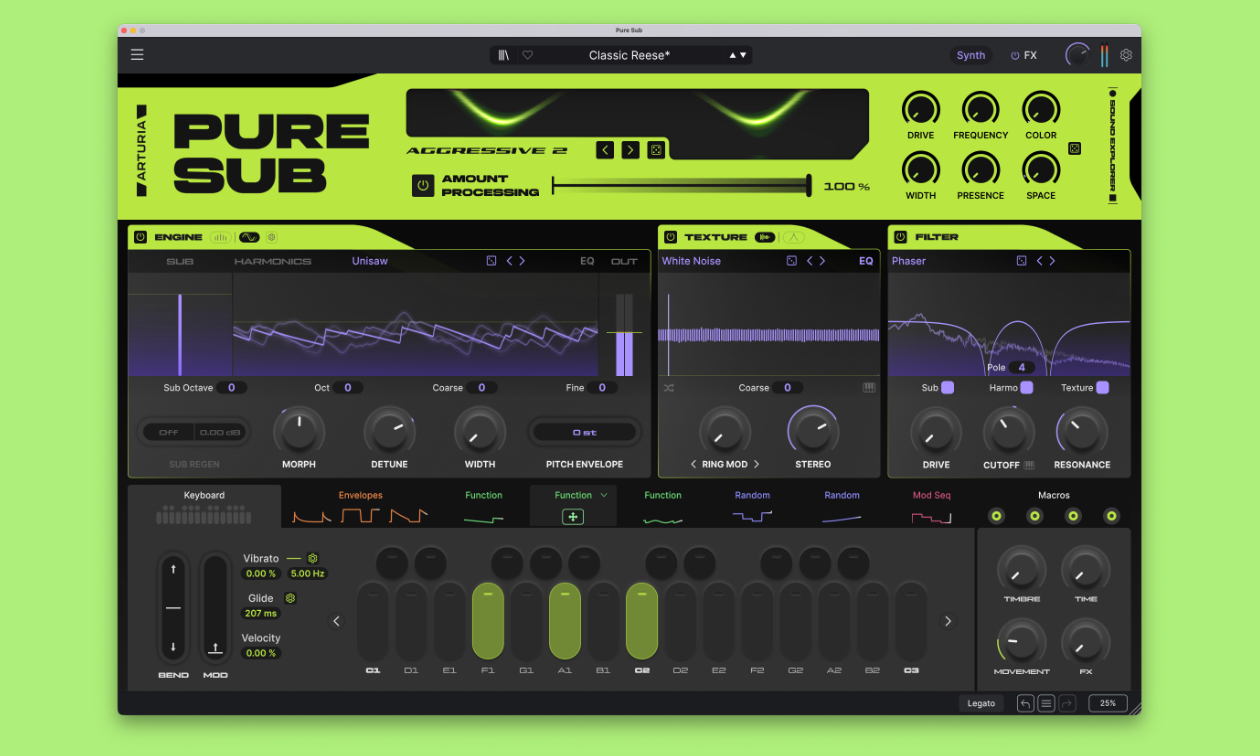Open the hamburger main menu

pyautogui.click(x=137, y=55)
